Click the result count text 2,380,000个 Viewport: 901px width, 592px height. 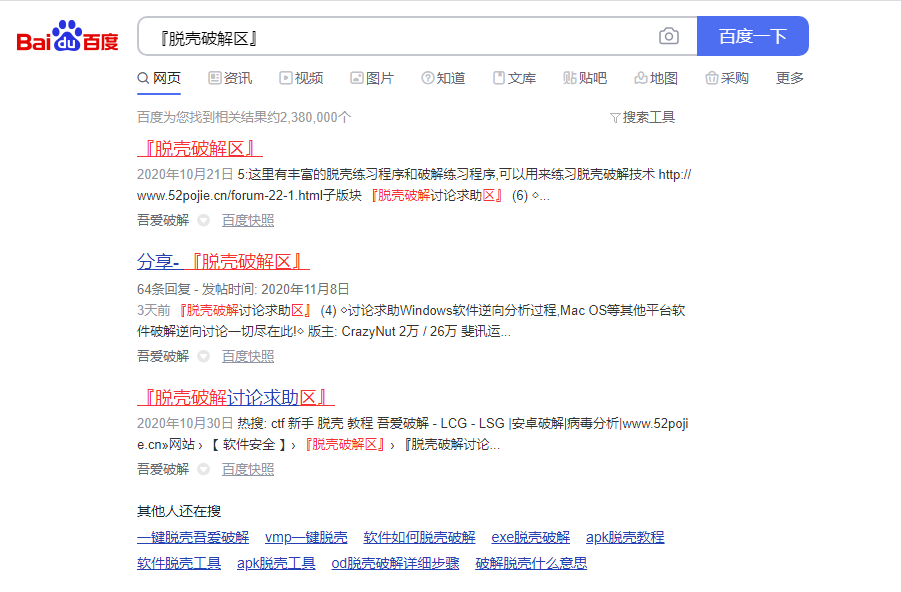(x=315, y=118)
